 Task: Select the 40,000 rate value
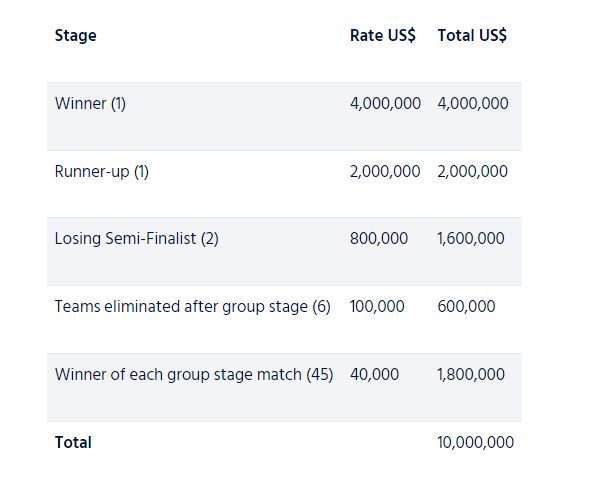pos(374,375)
